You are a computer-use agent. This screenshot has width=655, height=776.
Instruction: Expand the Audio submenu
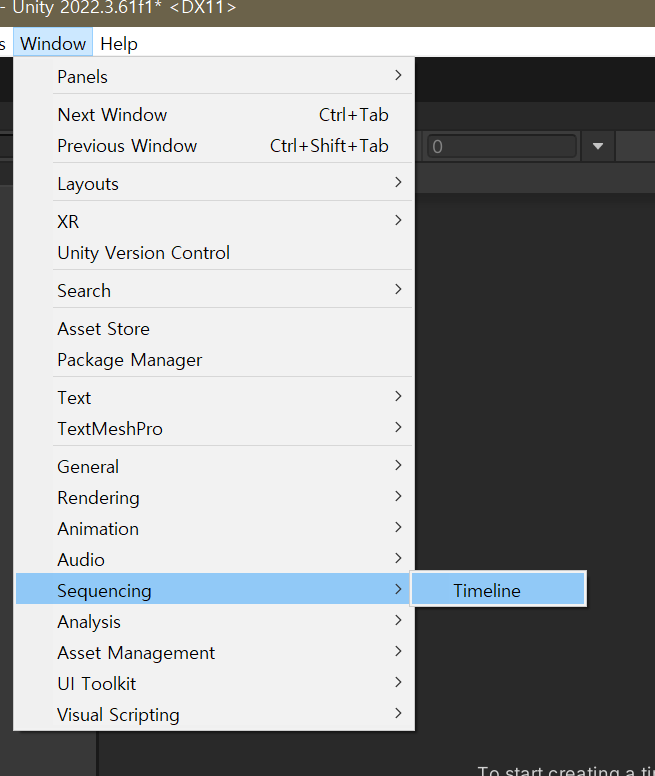[x=214, y=560]
